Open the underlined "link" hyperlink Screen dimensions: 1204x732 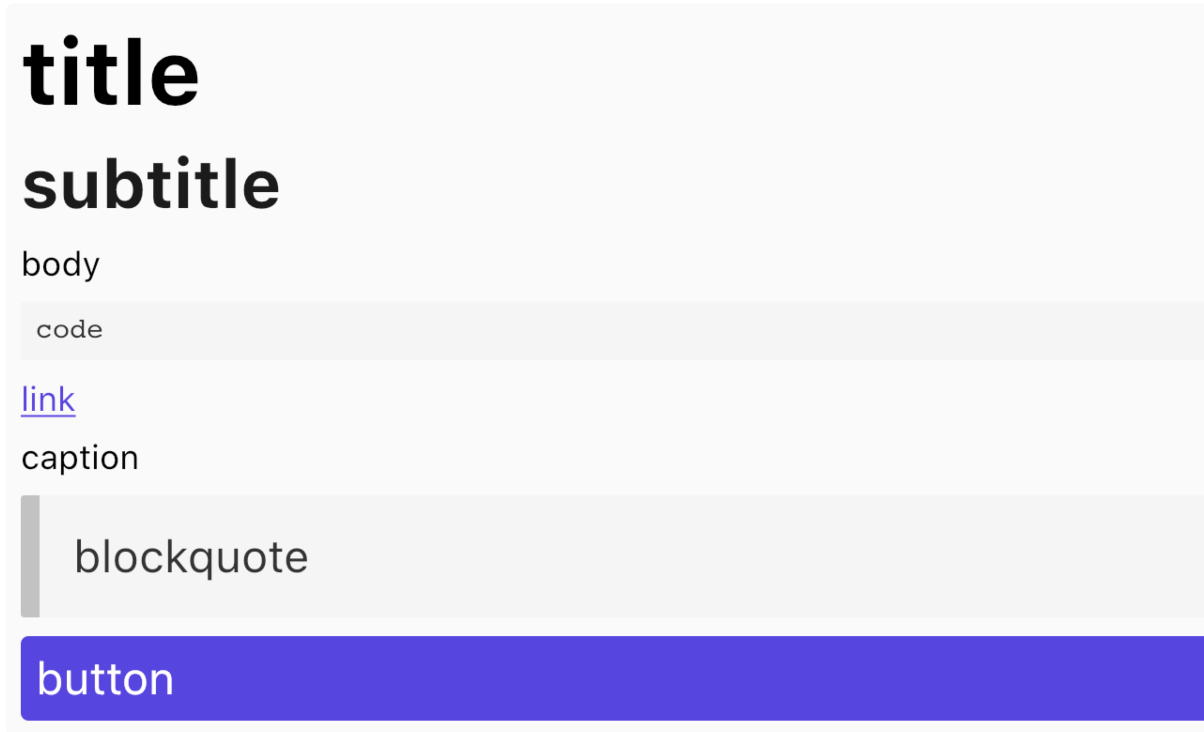(x=48, y=399)
